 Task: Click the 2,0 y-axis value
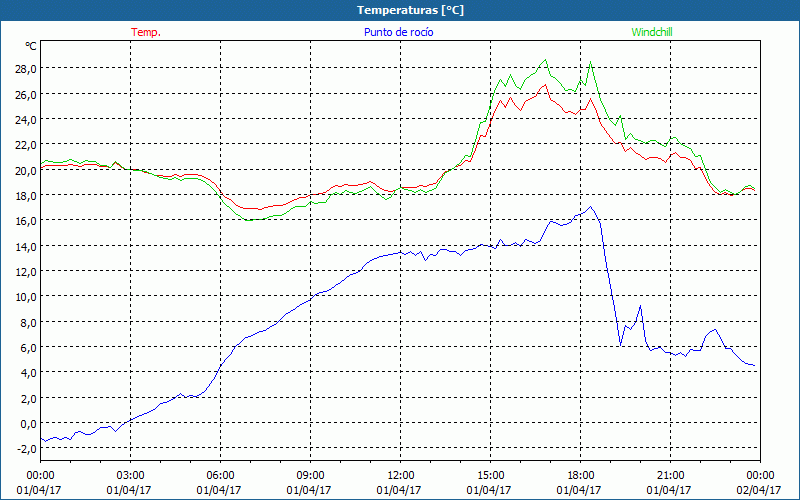[x=28, y=398]
